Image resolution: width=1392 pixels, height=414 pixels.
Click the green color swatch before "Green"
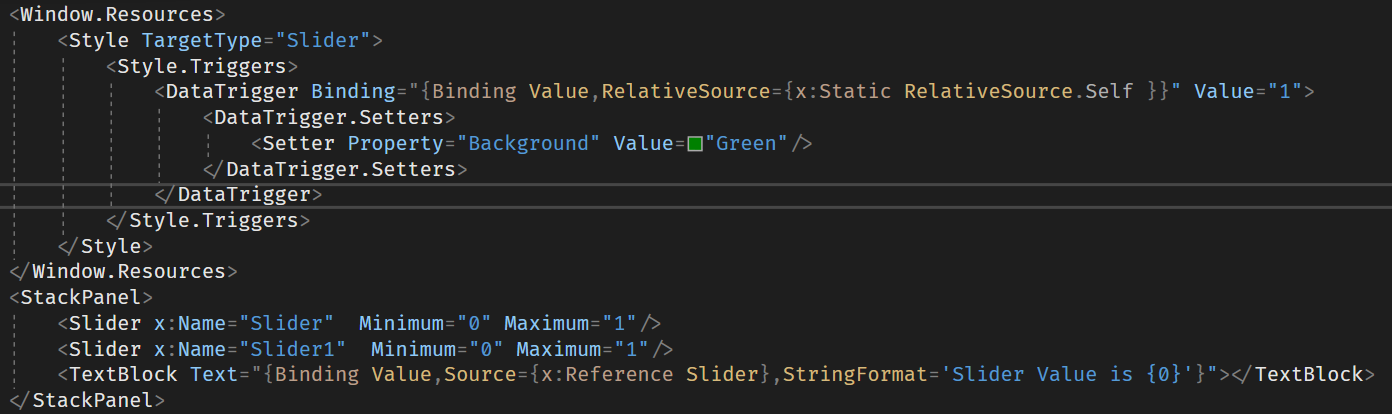pos(695,144)
